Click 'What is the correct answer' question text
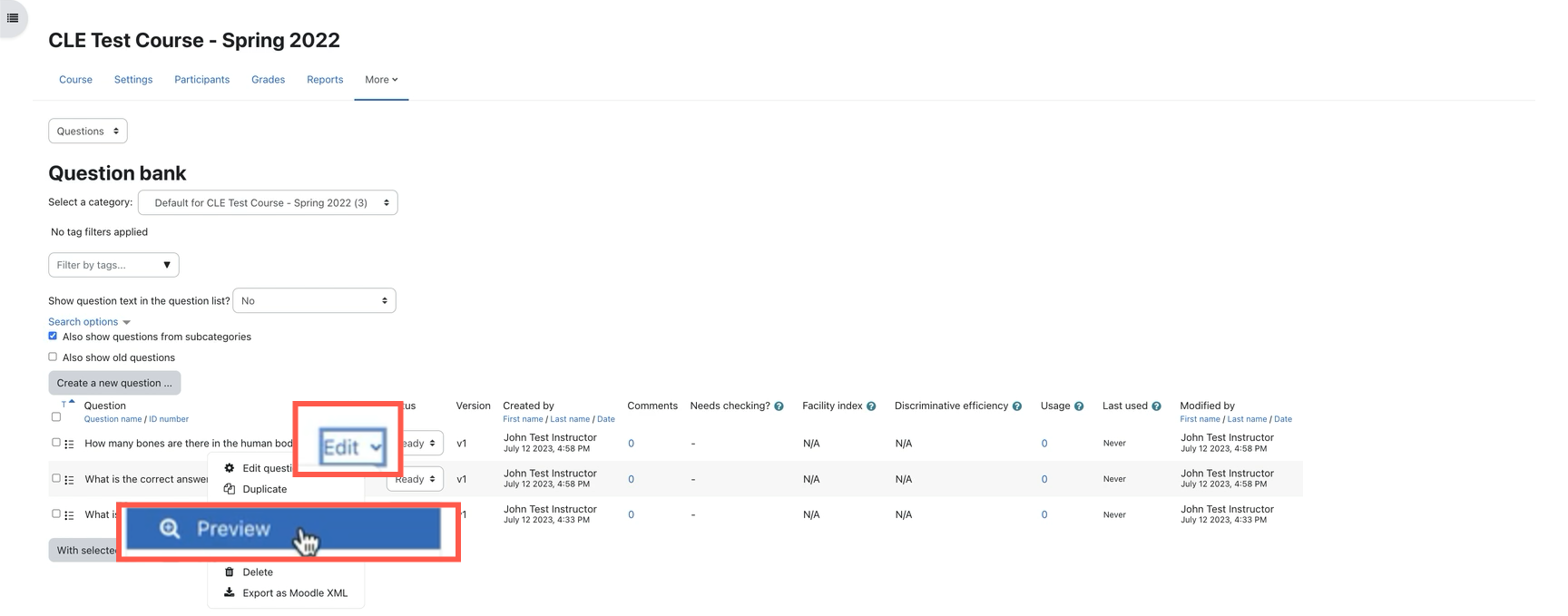This screenshot has width=1568, height=616. [146, 479]
